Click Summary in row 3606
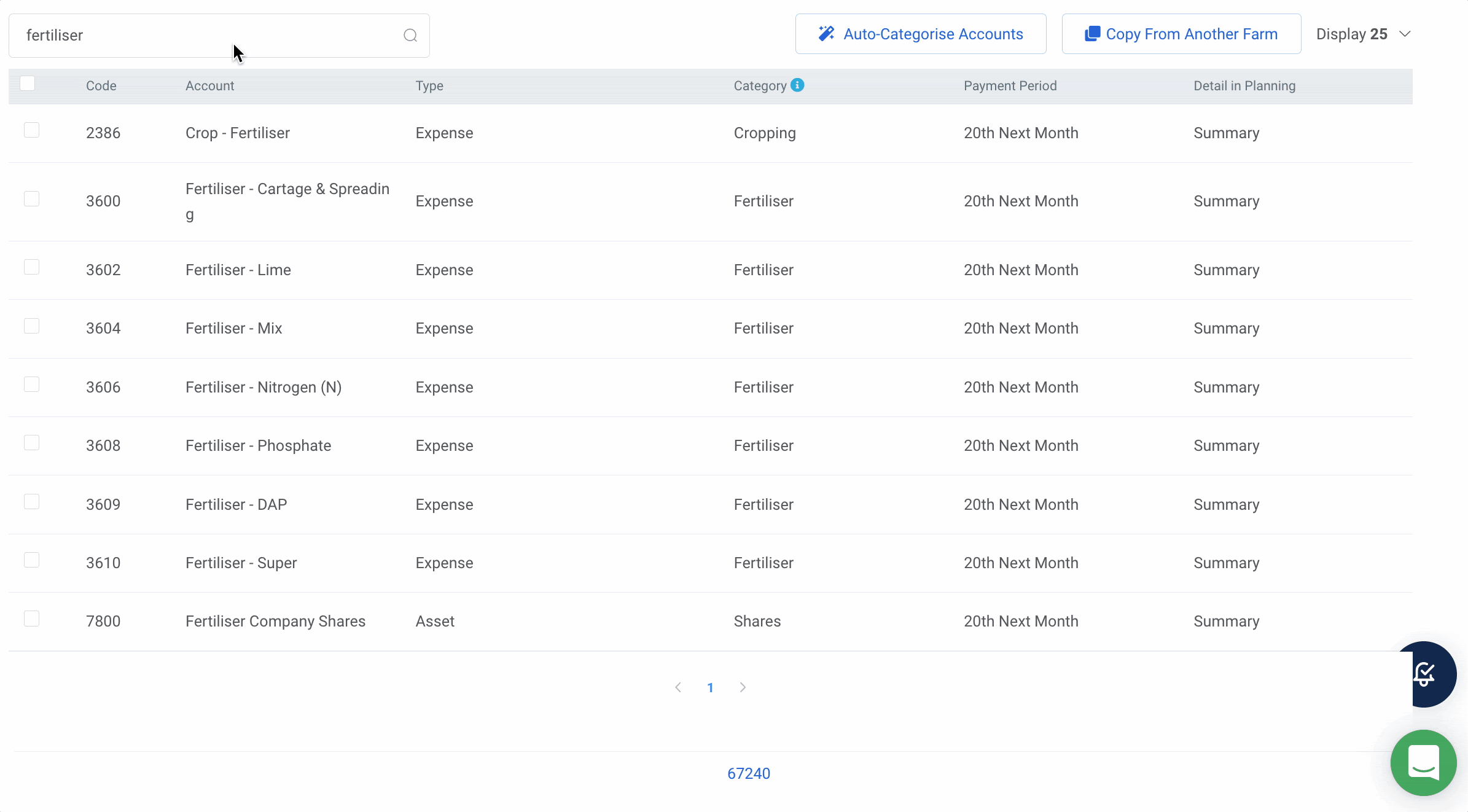 (x=1227, y=388)
